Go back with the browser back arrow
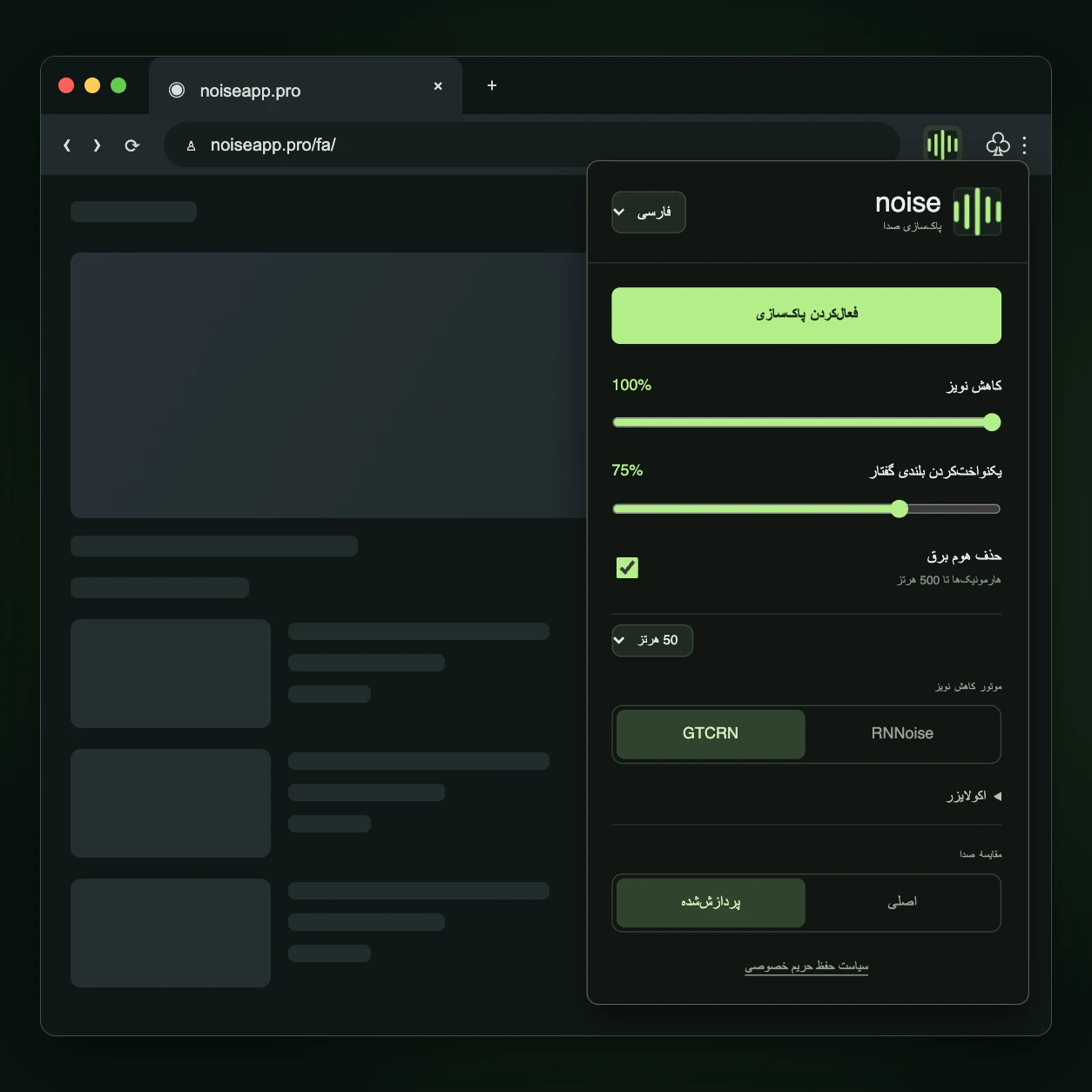This screenshot has height=1092, width=1092. coord(67,145)
